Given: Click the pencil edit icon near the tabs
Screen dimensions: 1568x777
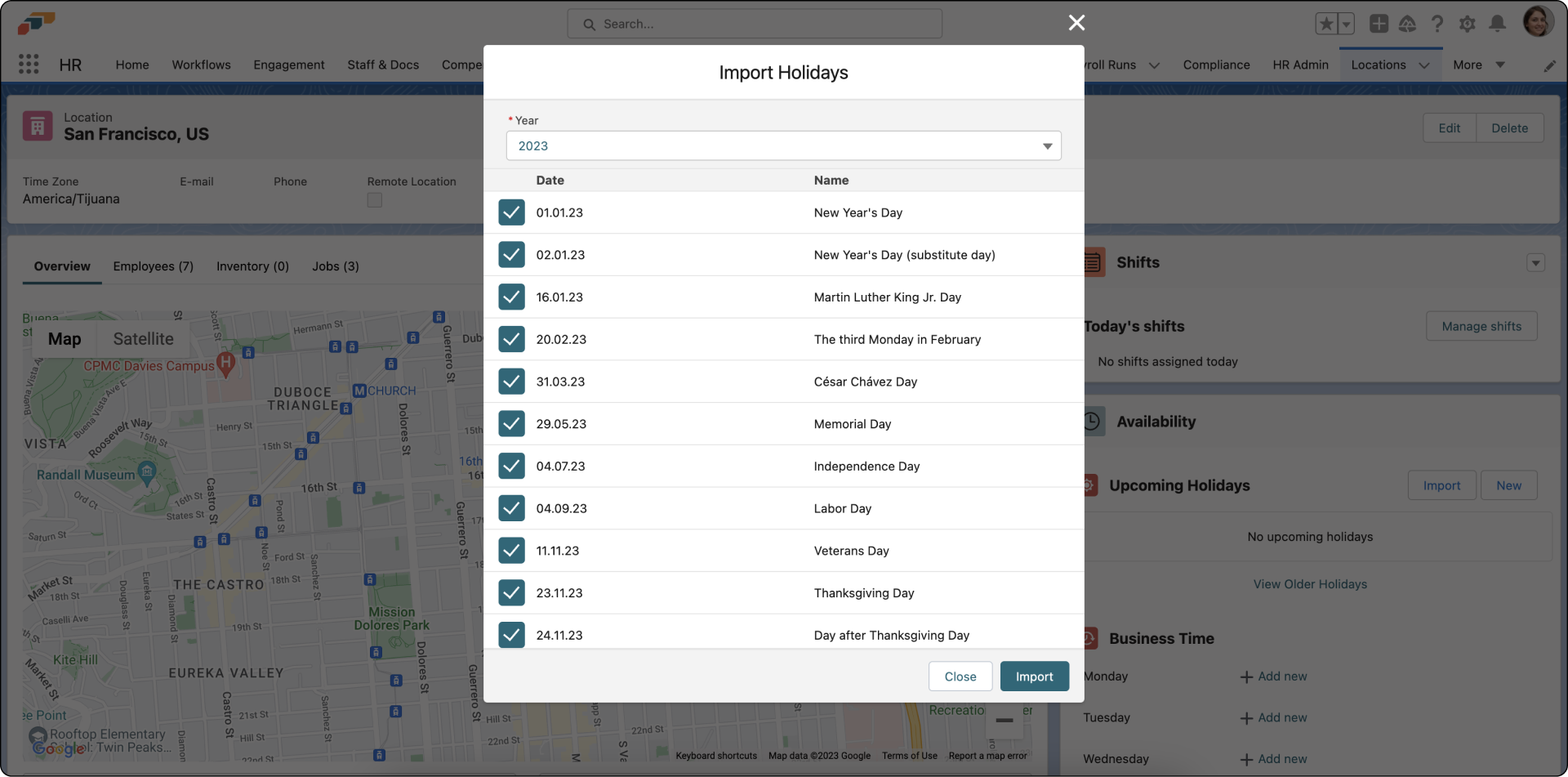Looking at the screenshot, I should click(x=1552, y=65).
